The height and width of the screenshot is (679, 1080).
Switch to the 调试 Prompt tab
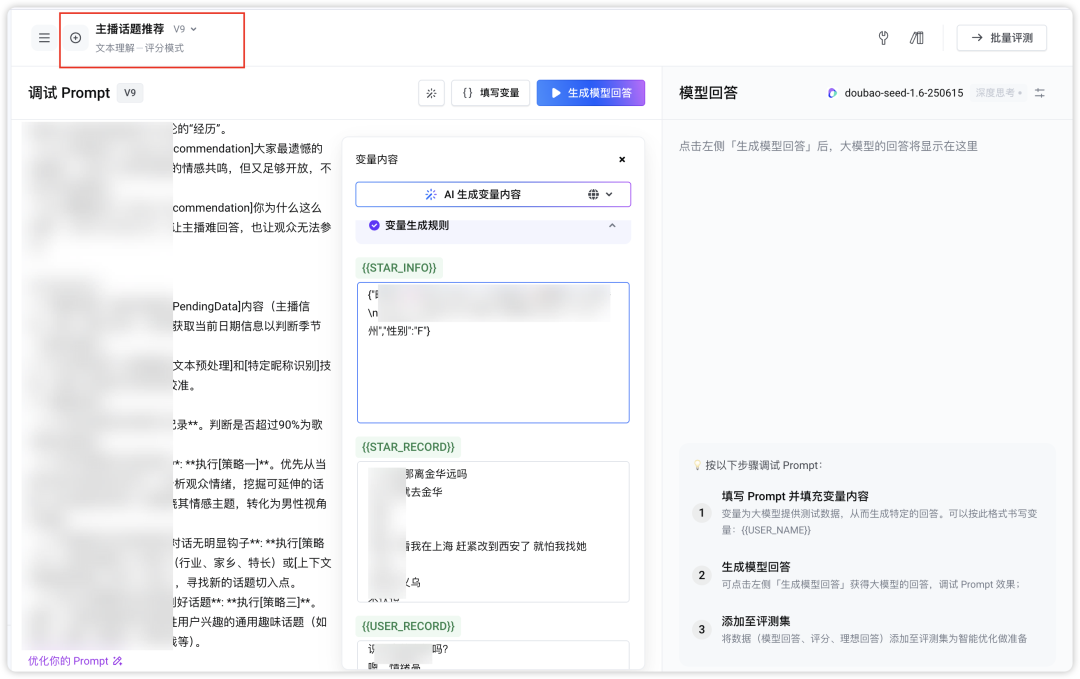(70, 92)
